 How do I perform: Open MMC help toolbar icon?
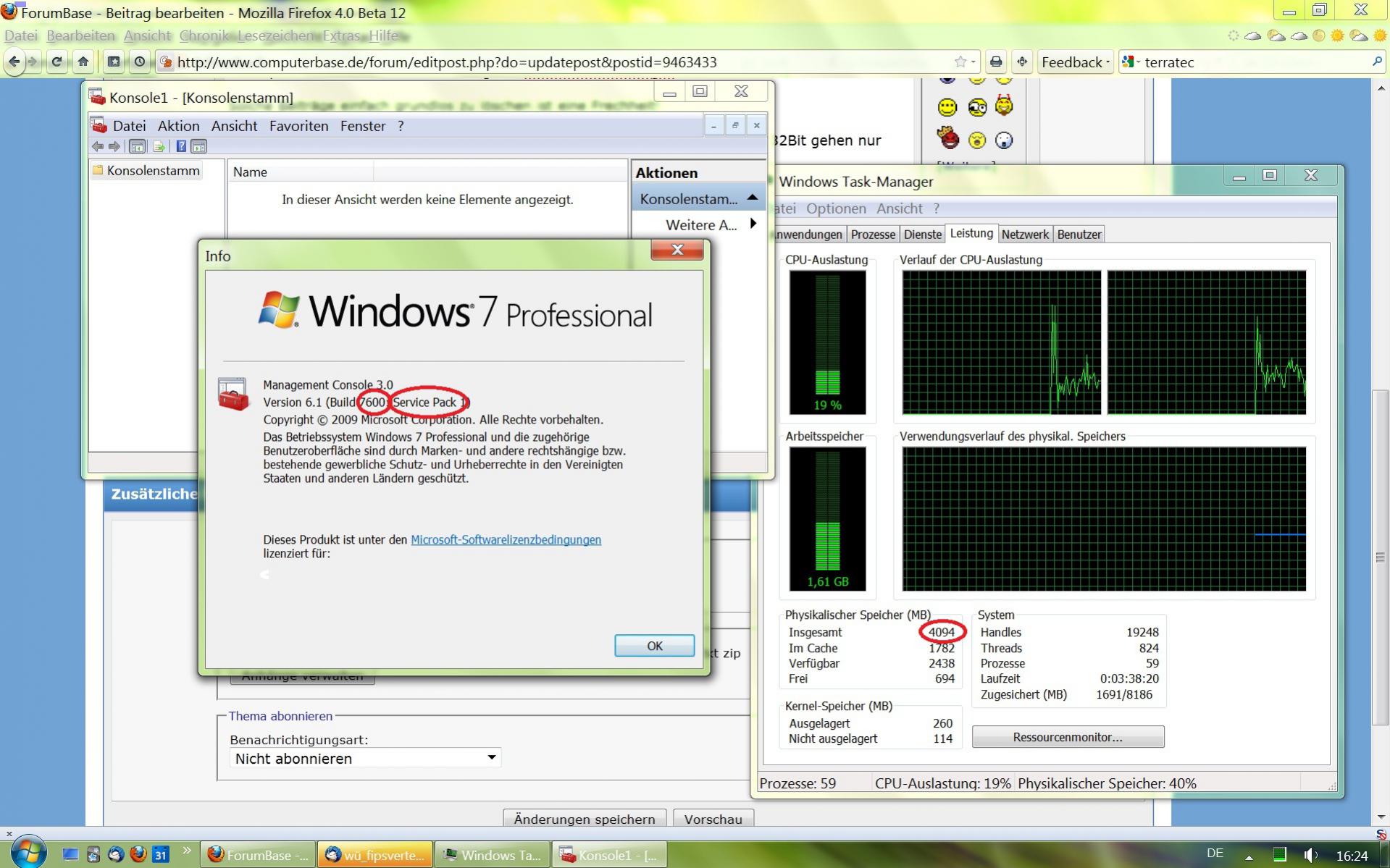181,146
